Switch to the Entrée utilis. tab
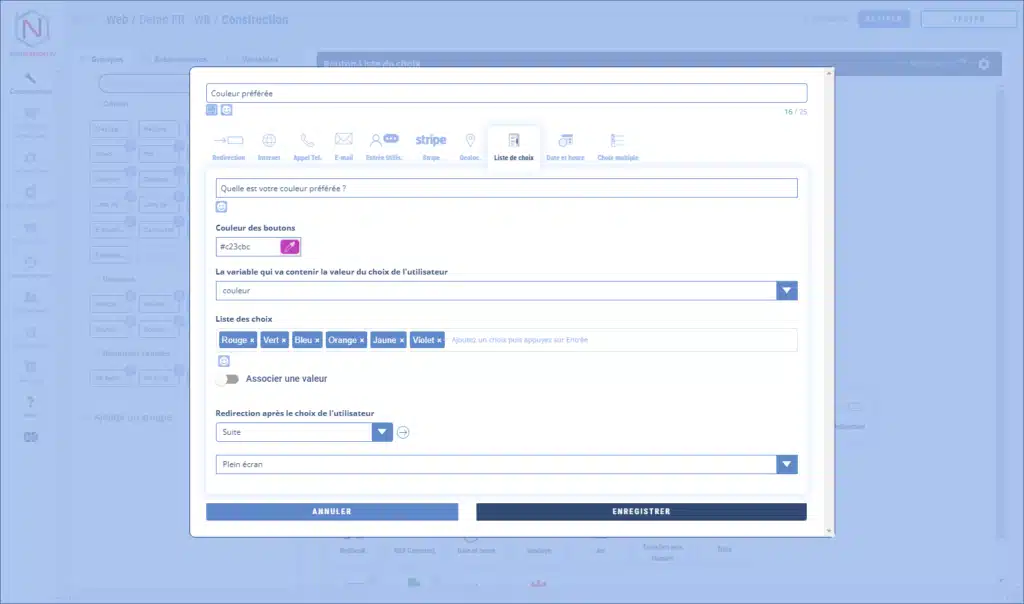 click(383, 146)
